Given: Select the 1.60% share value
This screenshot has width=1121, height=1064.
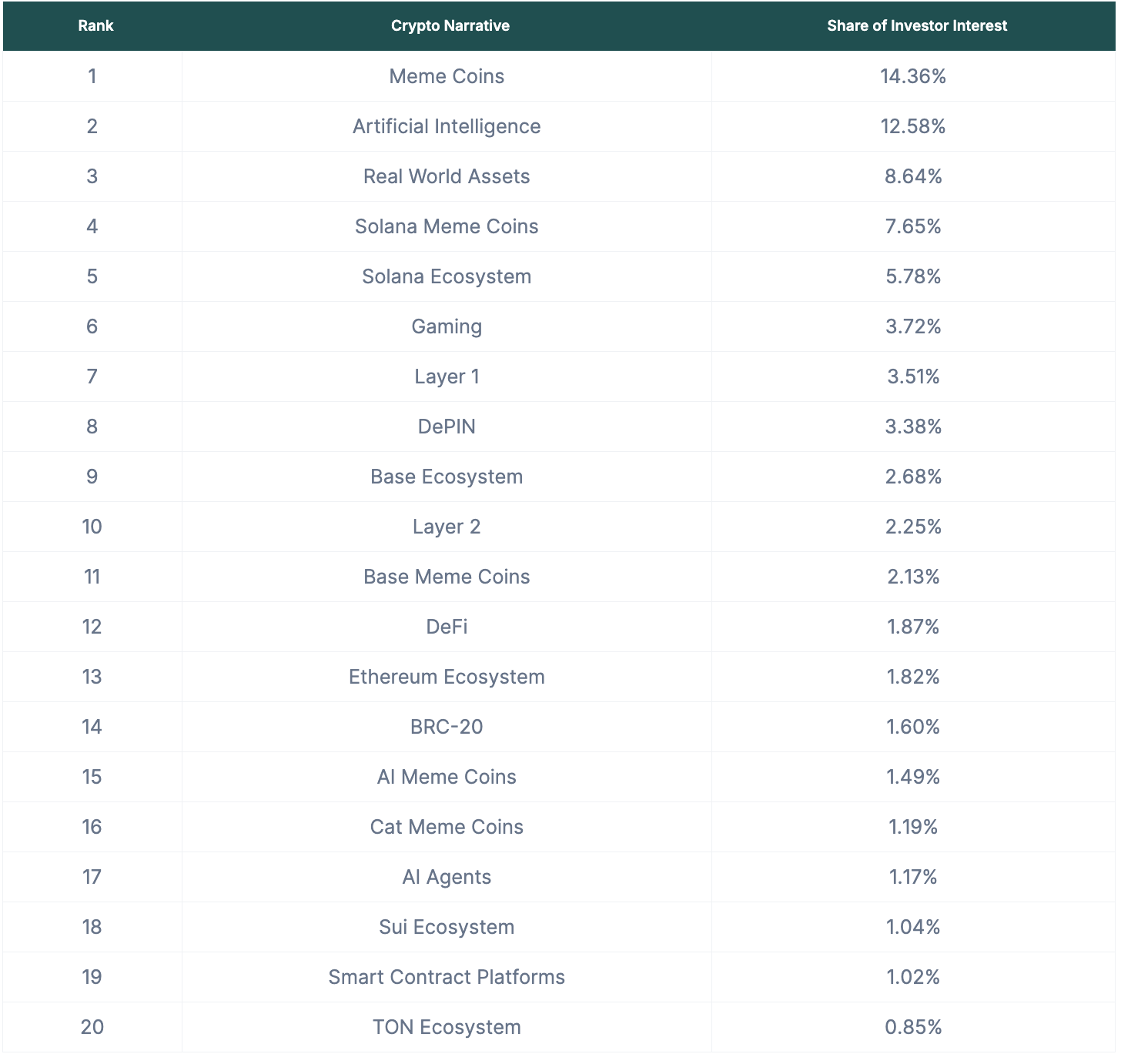Looking at the screenshot, I should tap(913, 727).
